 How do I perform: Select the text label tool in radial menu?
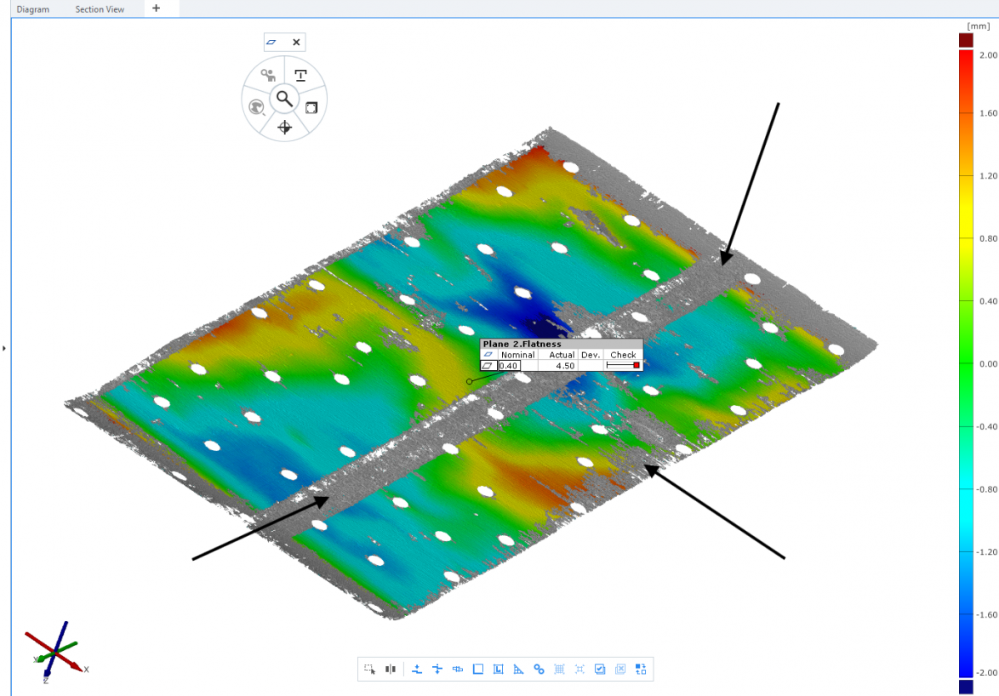pyautogui.click(x=301, y=76)
